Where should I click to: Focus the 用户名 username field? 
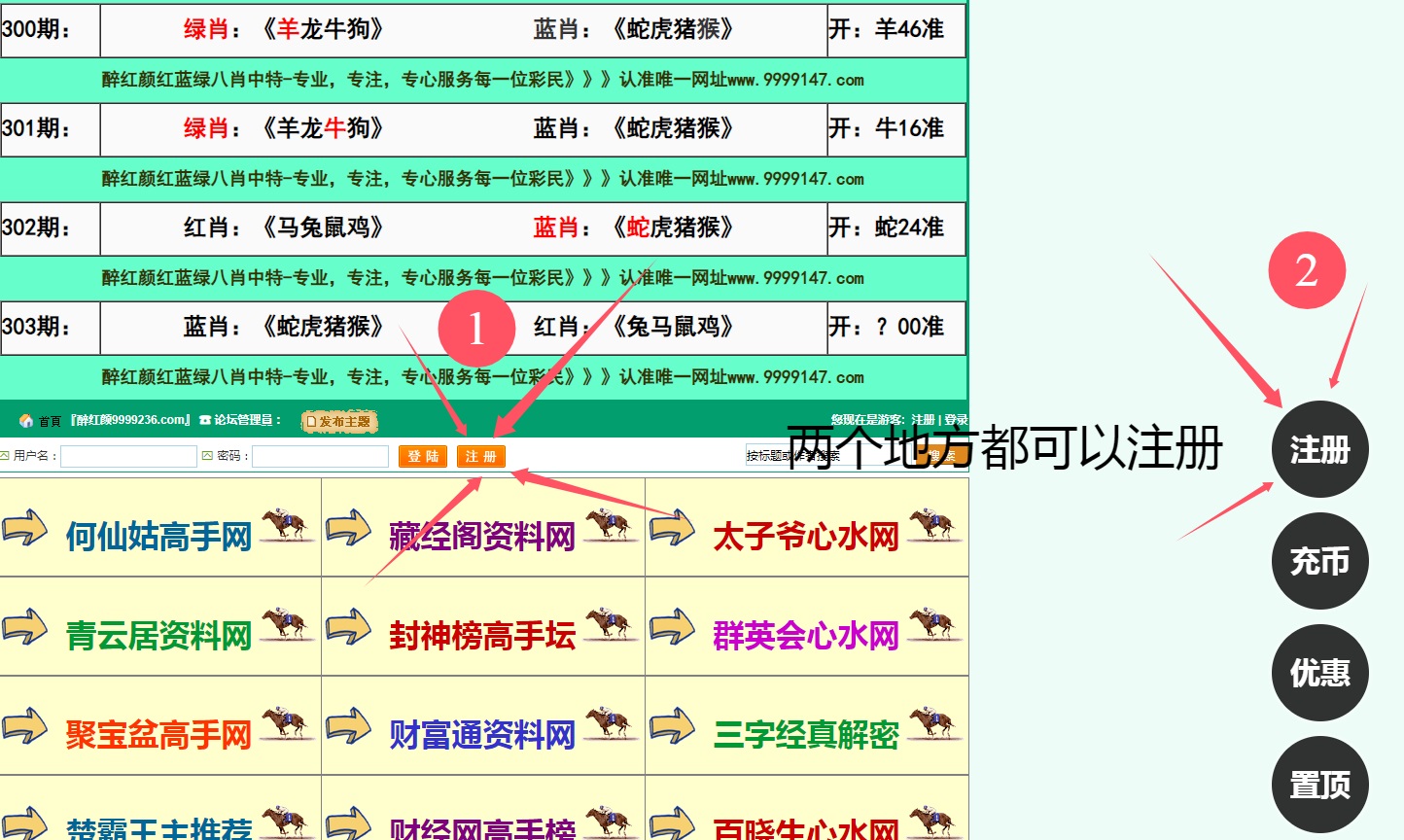[x=128, y=456]
